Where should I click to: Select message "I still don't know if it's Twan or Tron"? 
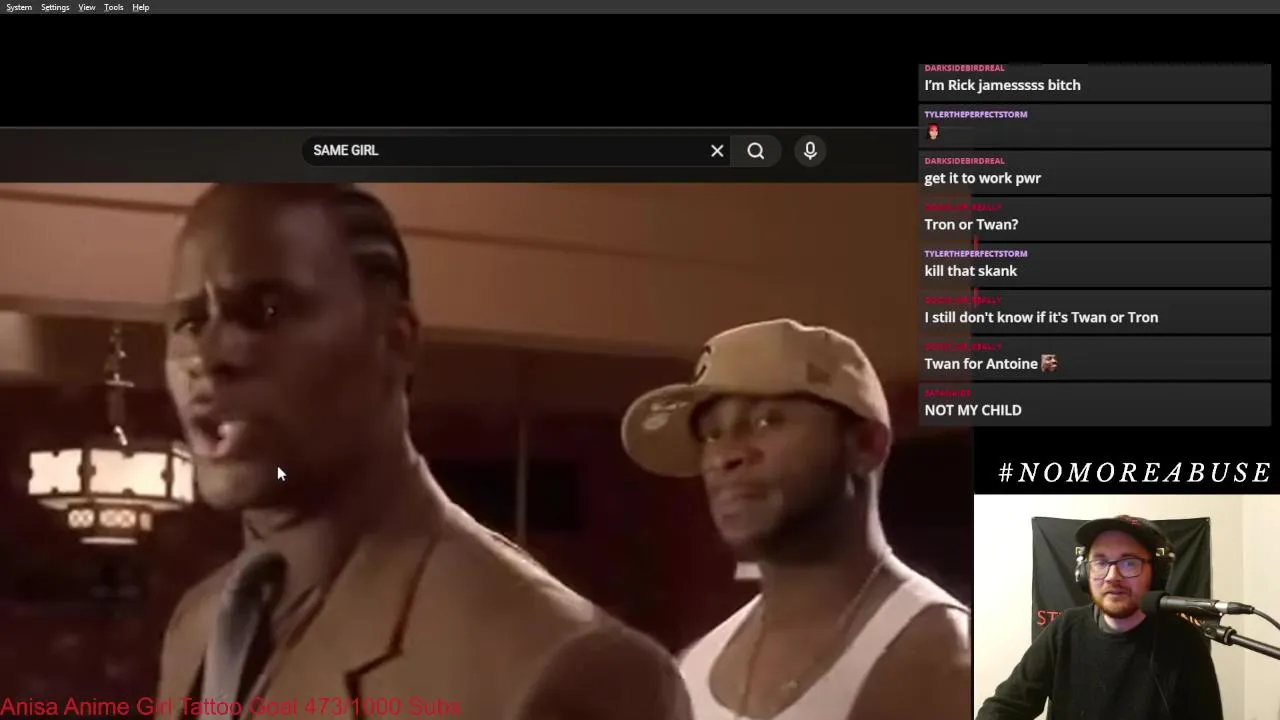1041,317
